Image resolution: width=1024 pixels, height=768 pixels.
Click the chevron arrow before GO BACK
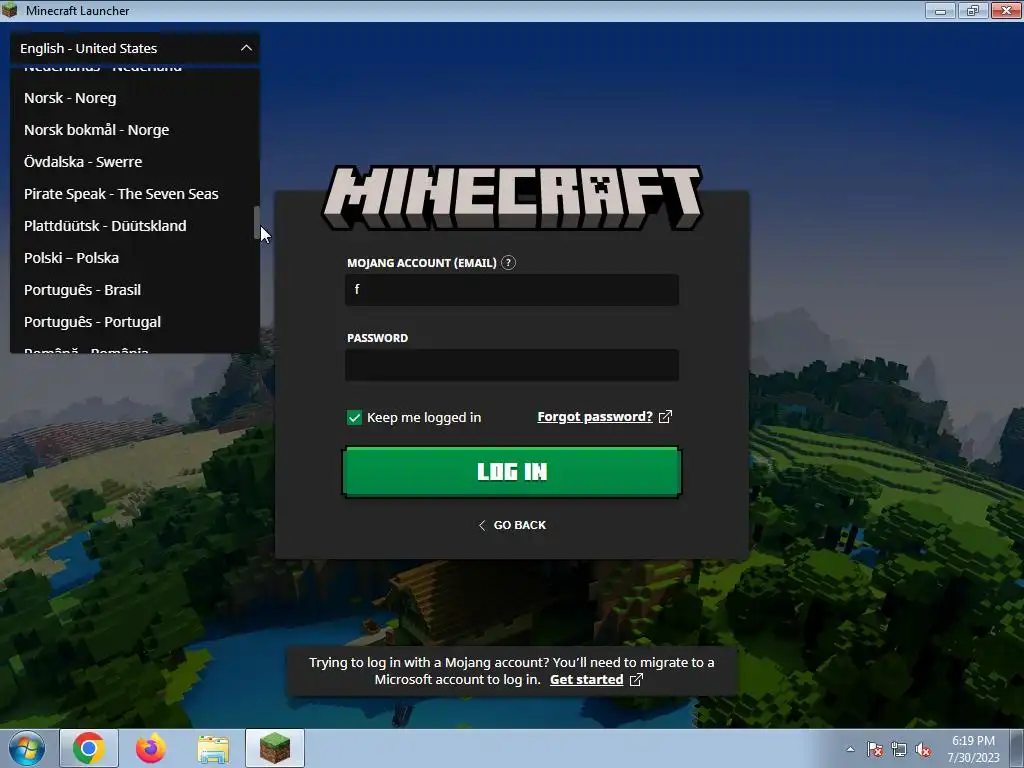pyautogui.click(x=482, y=525)
